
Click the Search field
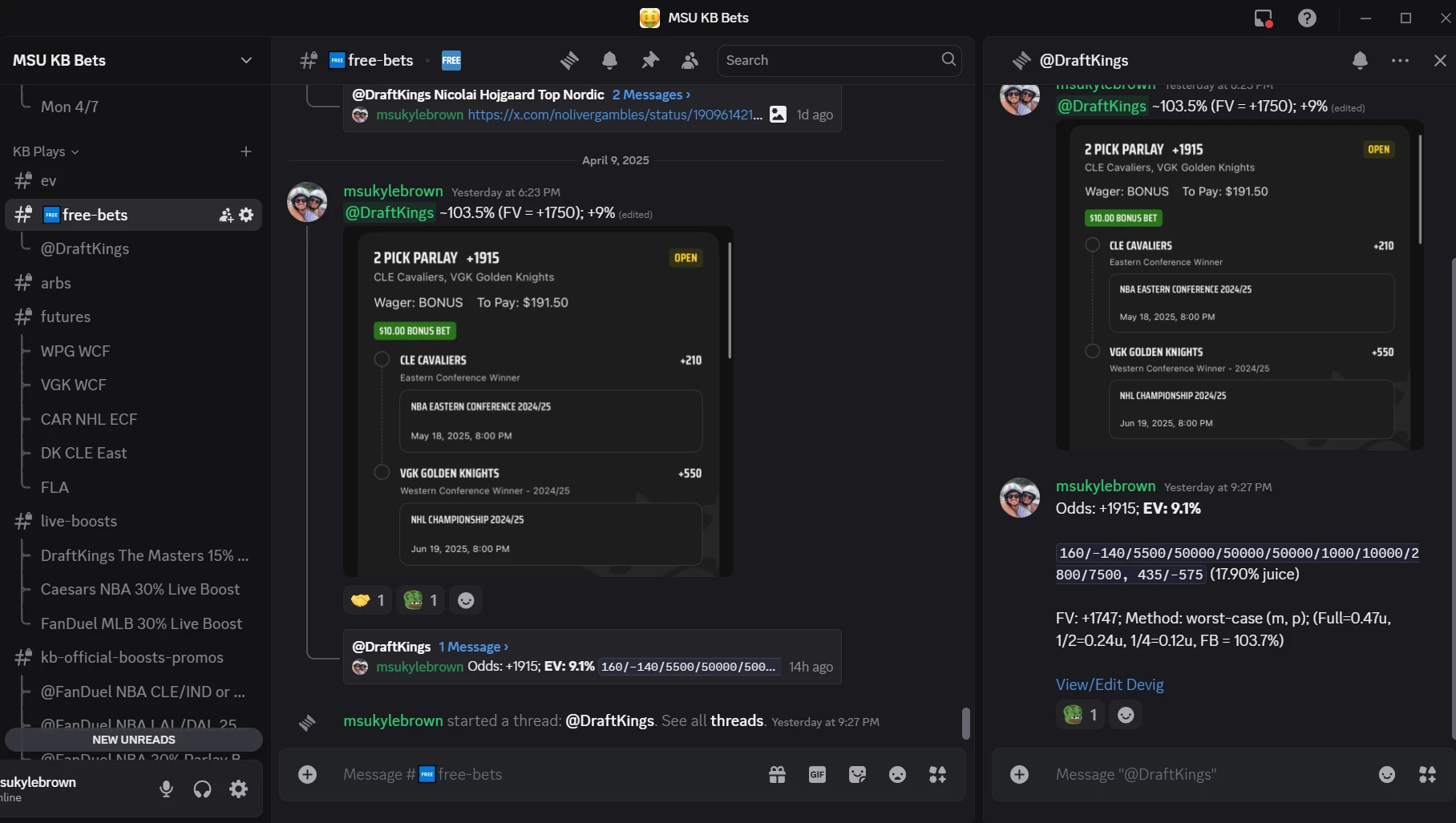(839, 60)
